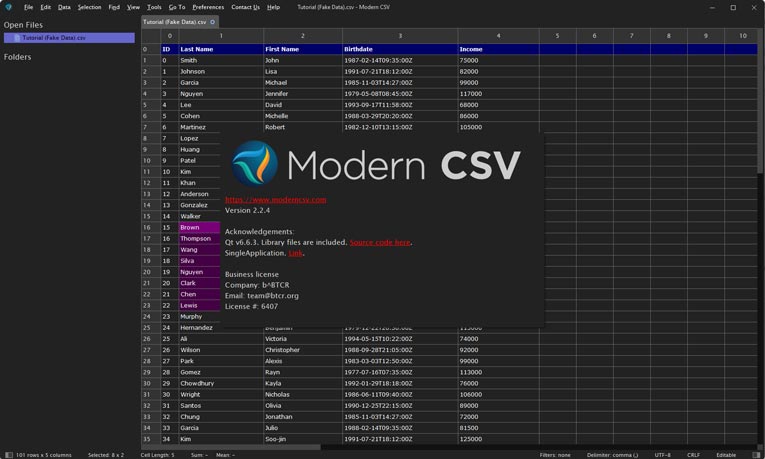The image size is (765, 459).
Task: Open the View menu
Action: [x=133, y=7]
